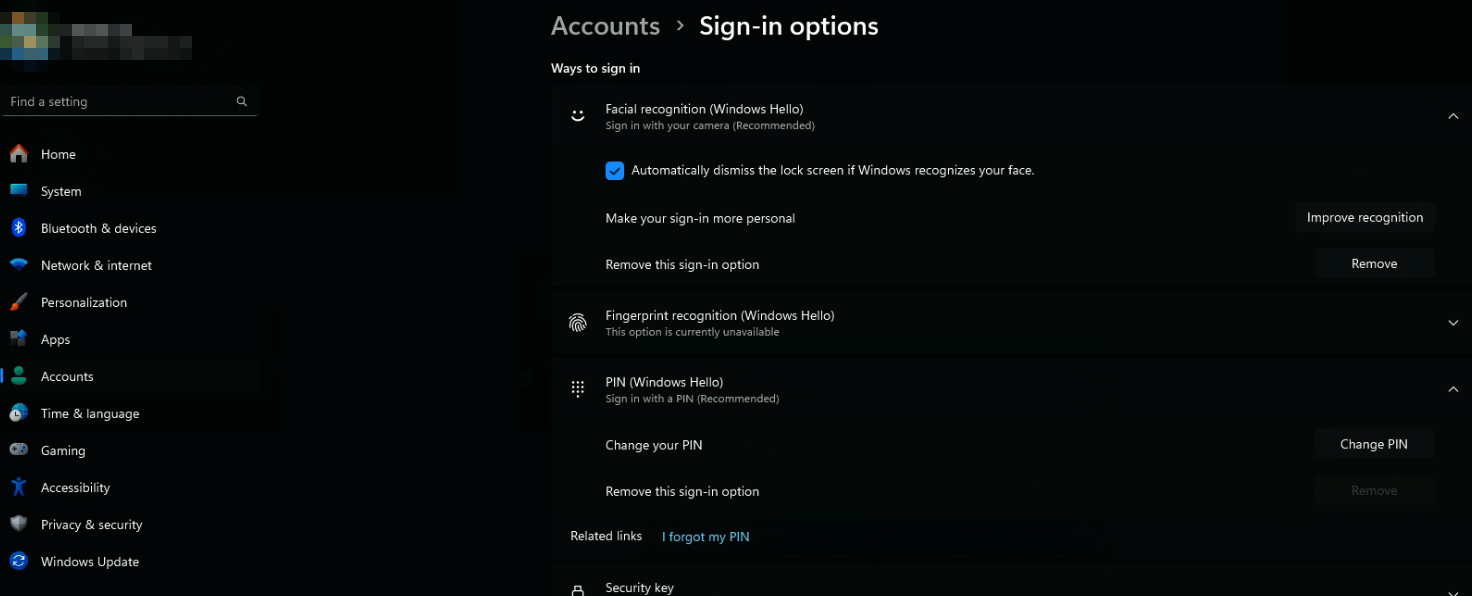Click 'Sign in with your camera (Recommended)' text
Viewport: 1472px width, 596px height.
click(x=710, y=126)
